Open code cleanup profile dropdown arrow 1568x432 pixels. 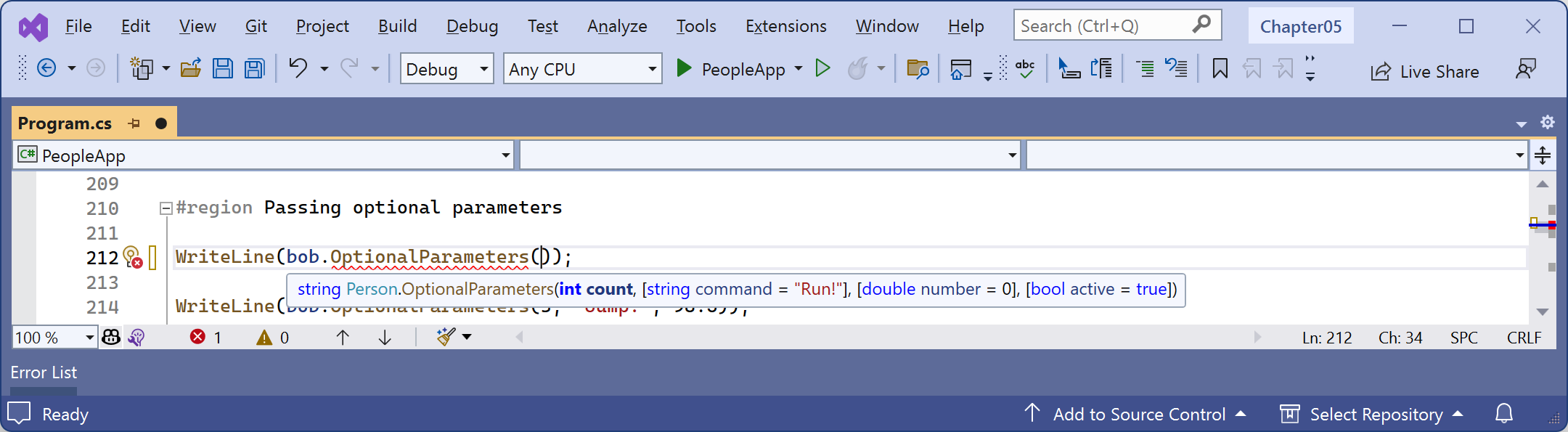467,337
